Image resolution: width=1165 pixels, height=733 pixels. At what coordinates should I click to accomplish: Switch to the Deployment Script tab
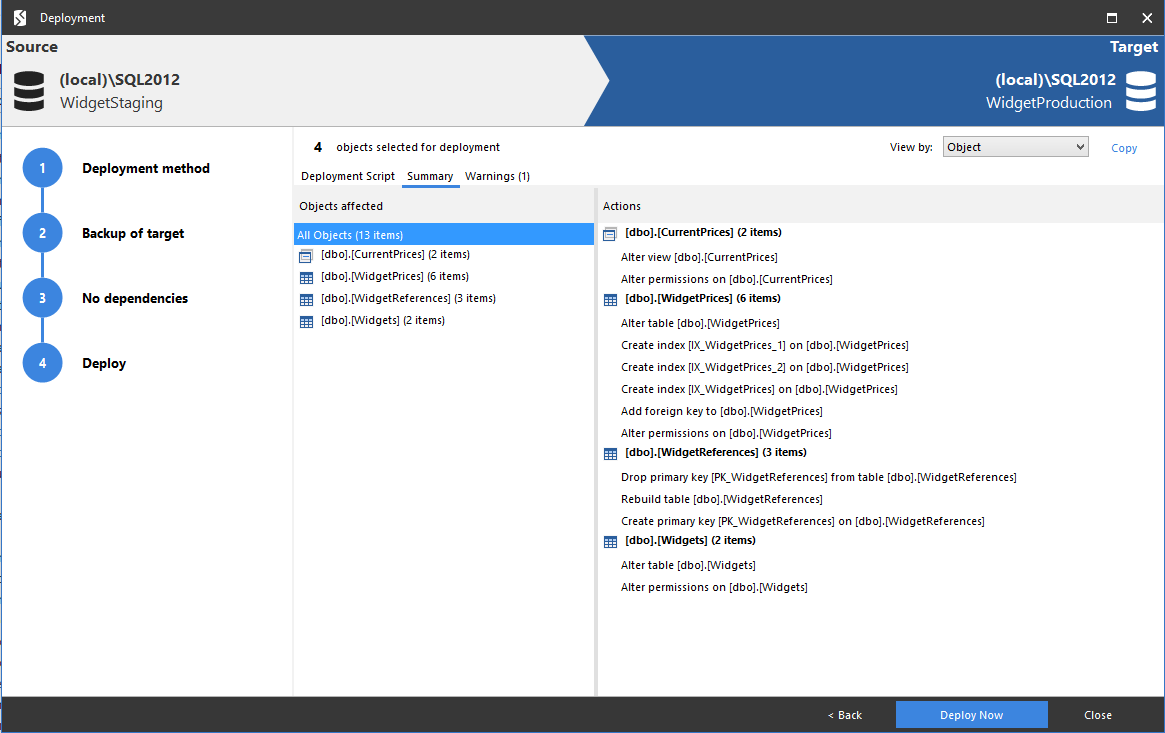(347, 176)
